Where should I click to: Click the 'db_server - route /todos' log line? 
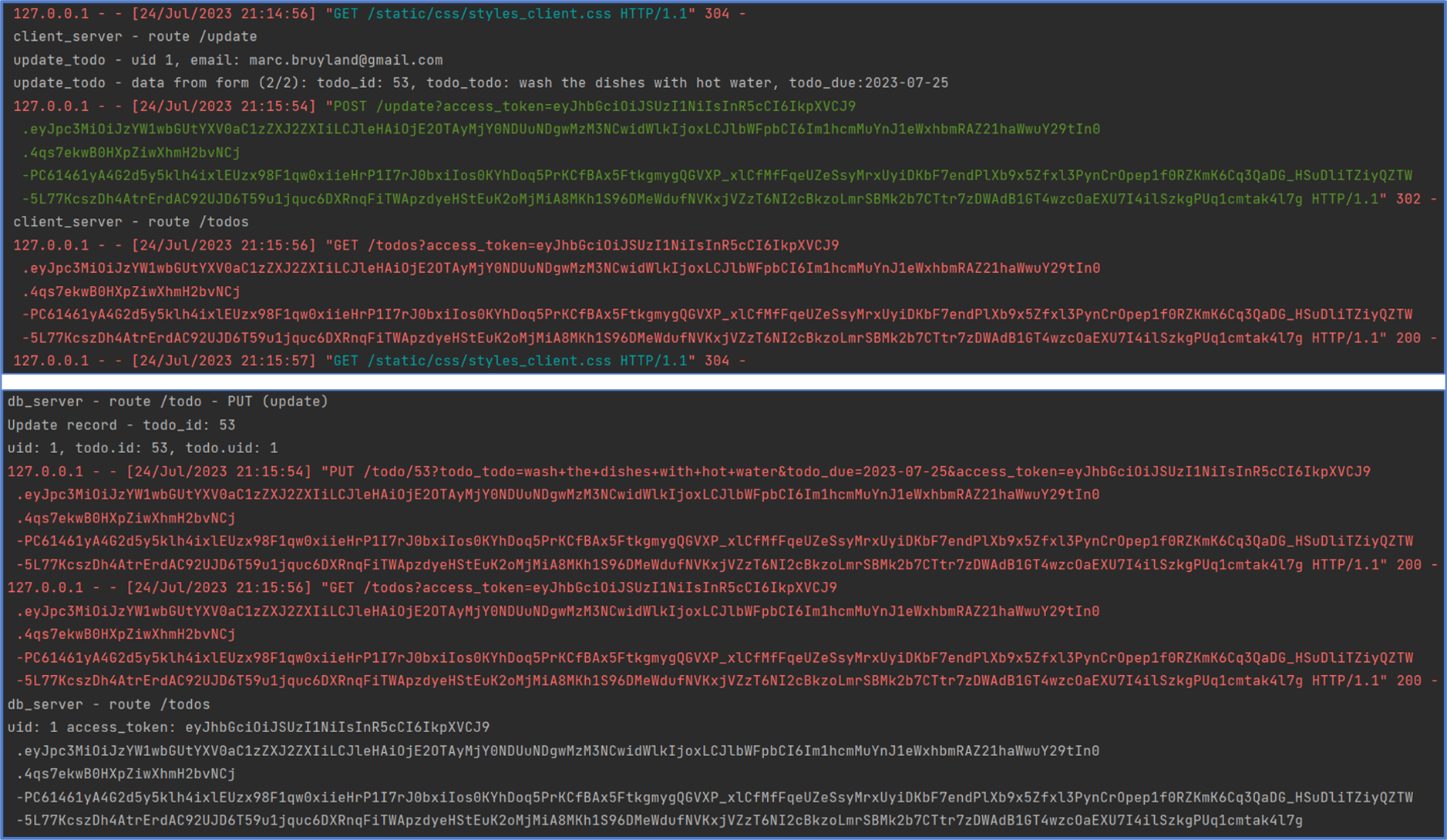(x=109, y=704)
